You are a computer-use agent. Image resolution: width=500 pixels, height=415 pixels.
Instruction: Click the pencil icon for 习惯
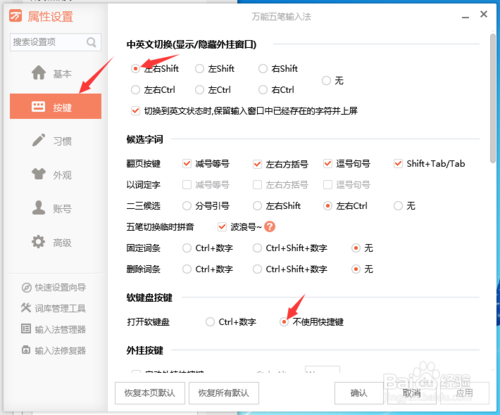pos(39,140)
